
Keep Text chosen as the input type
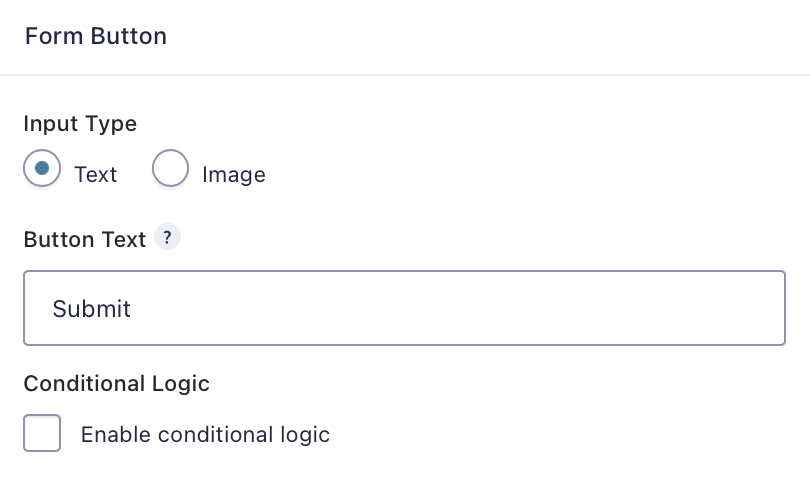click(42, 168)
